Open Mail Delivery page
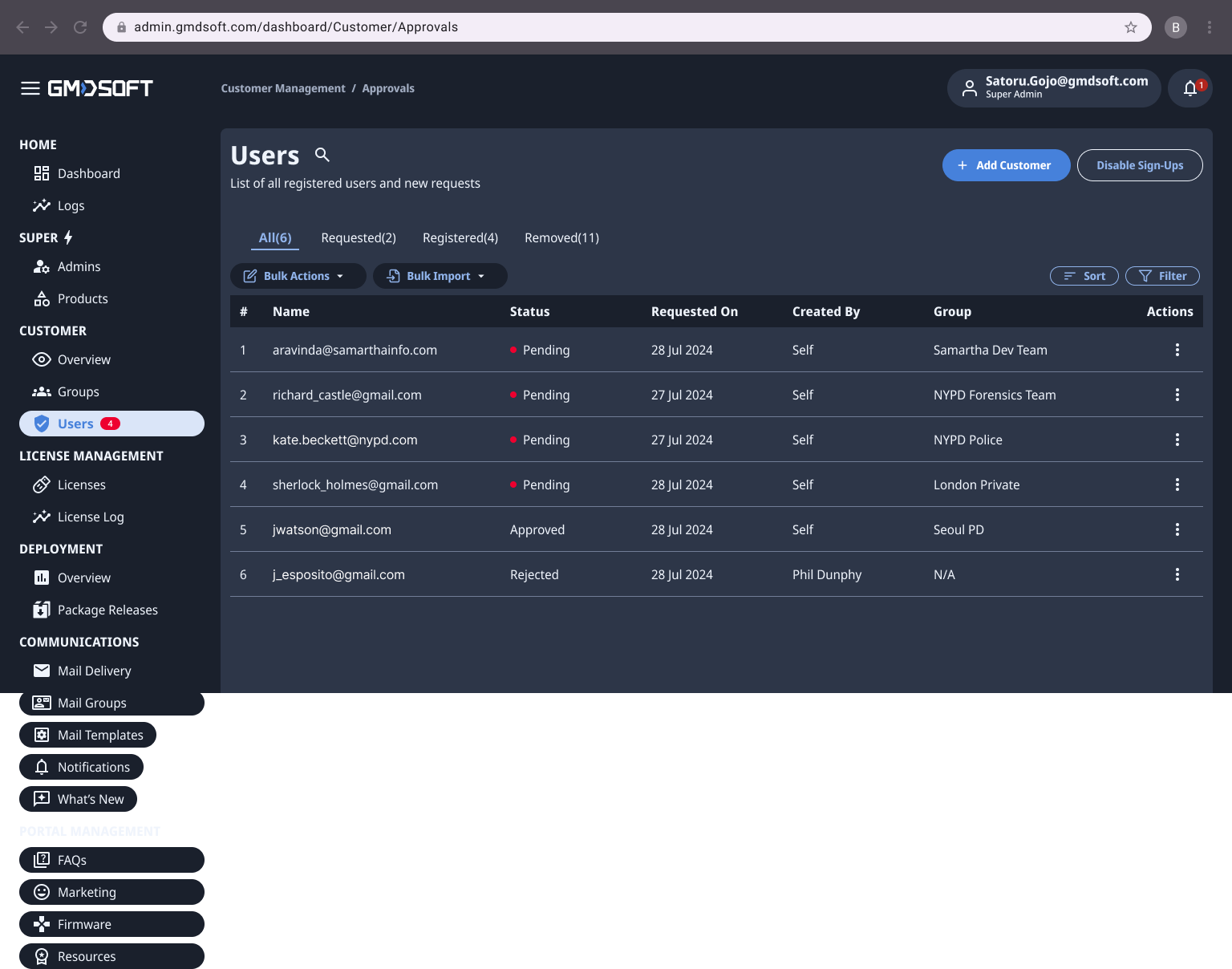The image size is (1232, 969). tap(111, 671)
